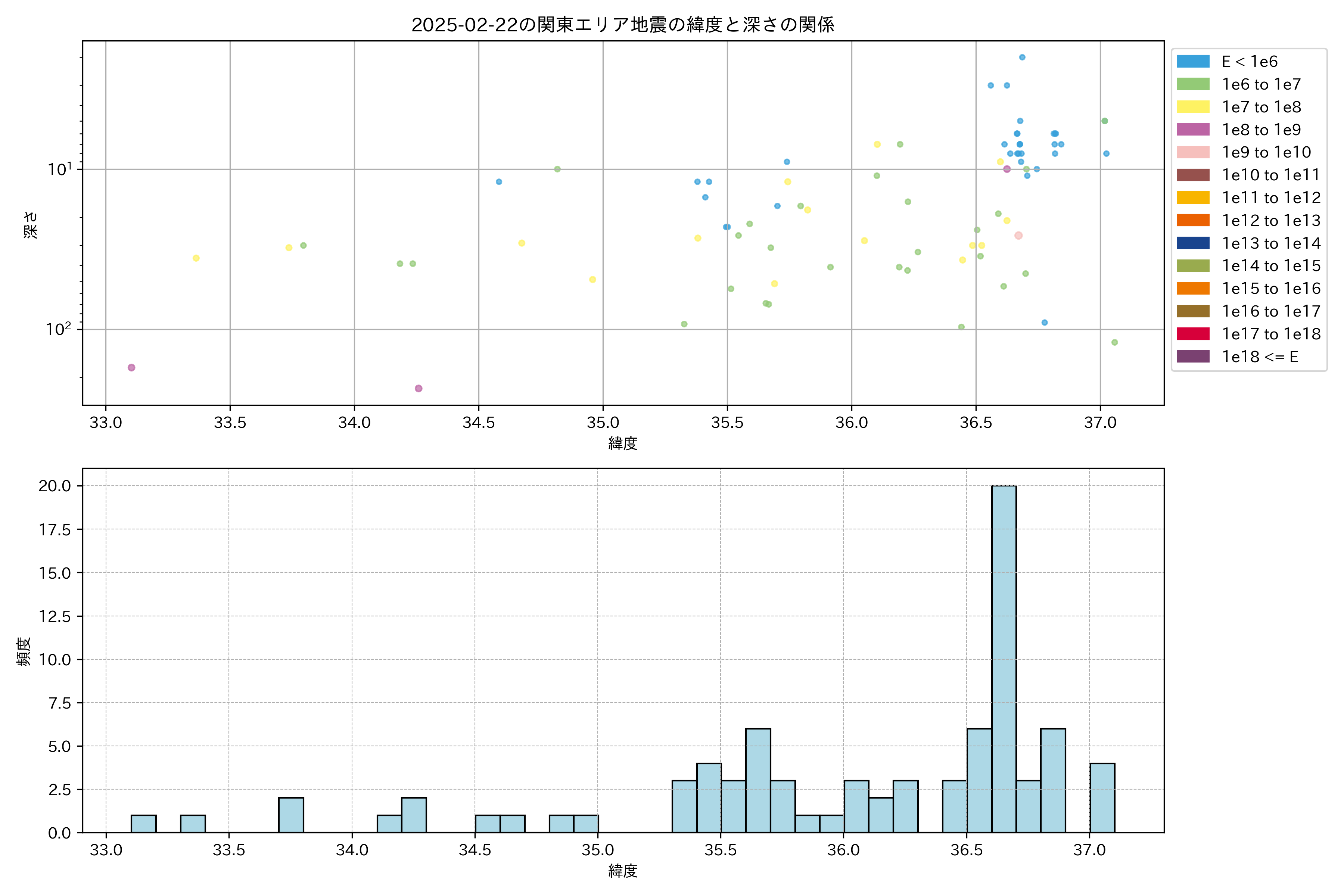Image resolution: width=1344 pixels, height=896 pixels.
Task: Click the purple '1e18 <= E' legend swatch
Action: tap(1192, 357)
